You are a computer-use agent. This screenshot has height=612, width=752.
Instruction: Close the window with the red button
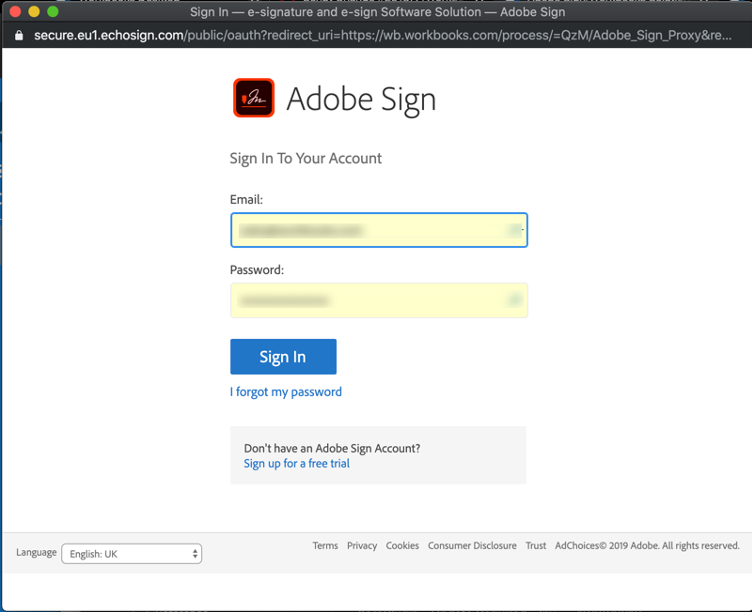tap(15, 12)
